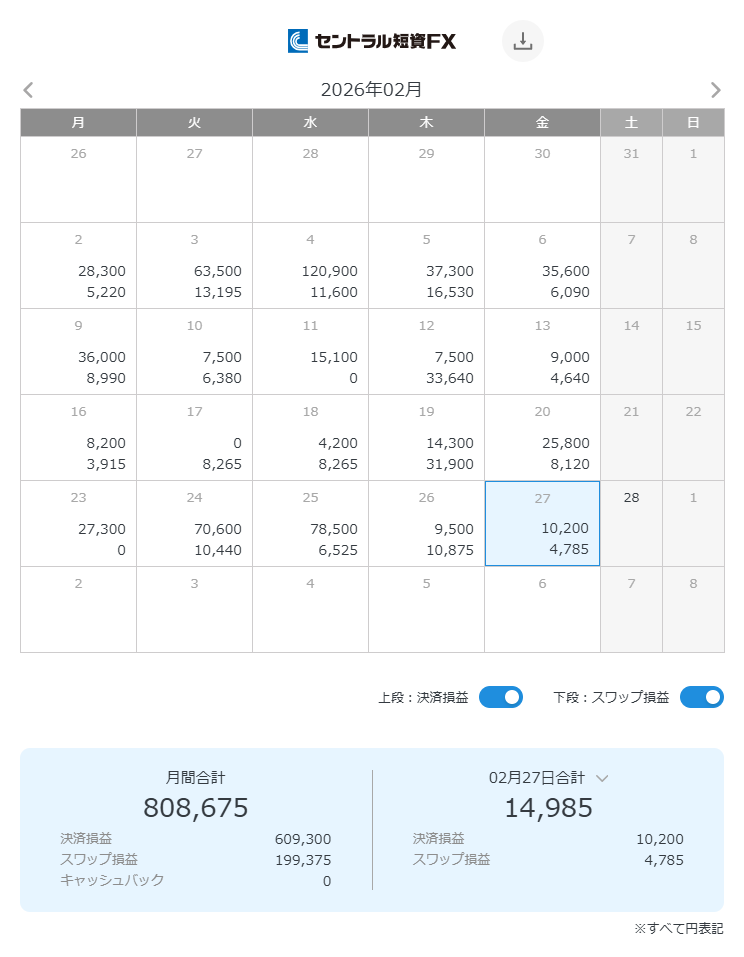Select February 2 calendar cell

click(x=78, y=266)
